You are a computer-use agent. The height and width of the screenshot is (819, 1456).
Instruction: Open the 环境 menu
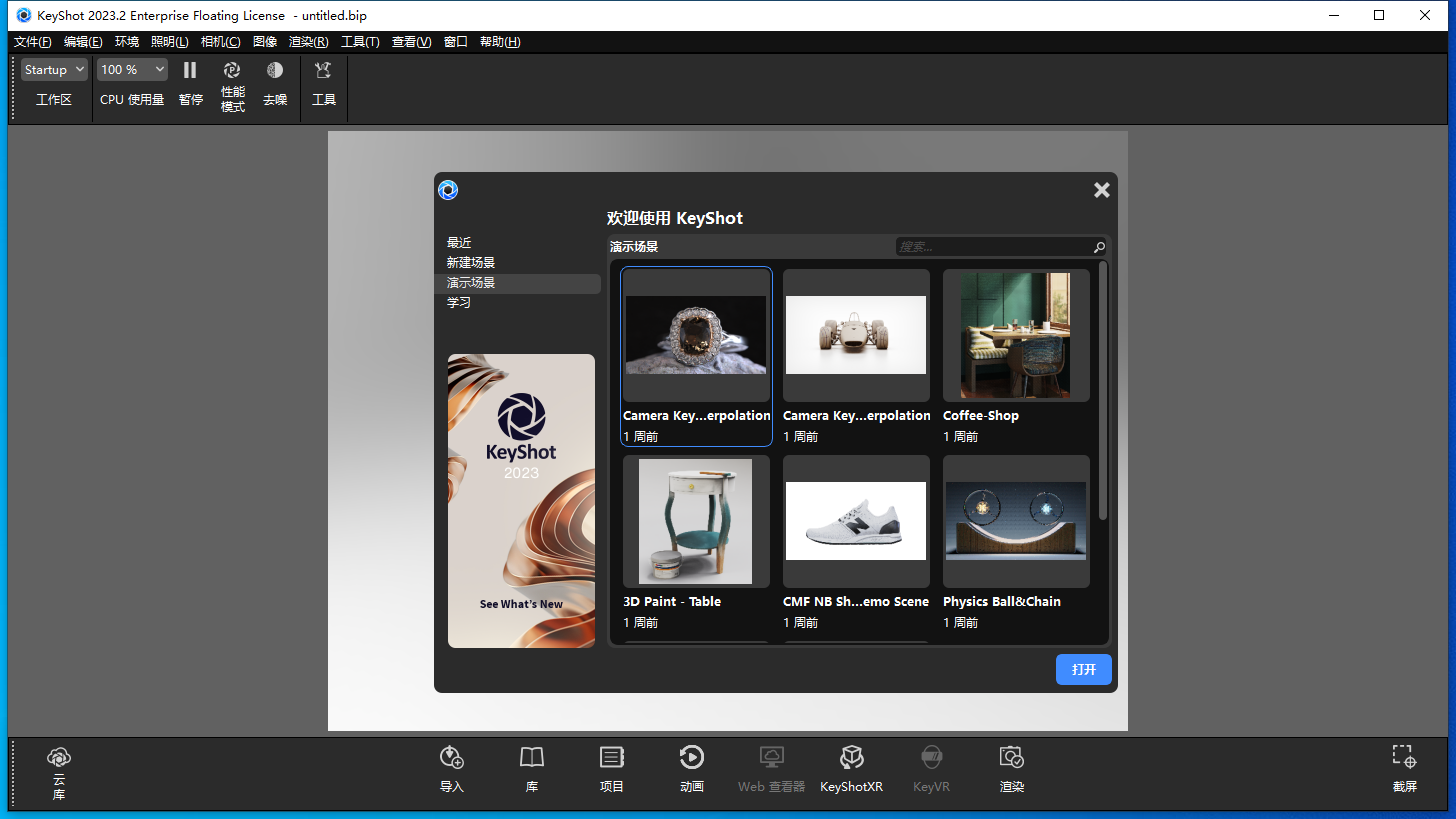(127, 42)
